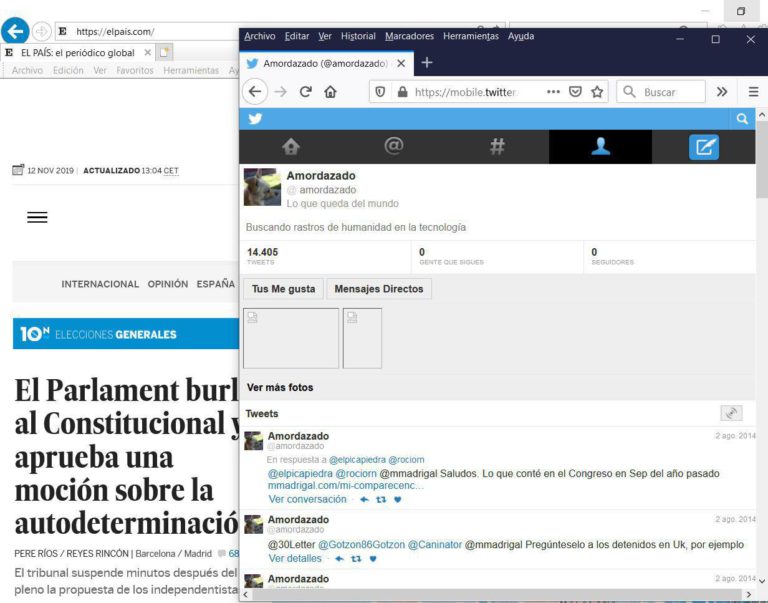Image resolution: width=768 pixels, height=603 pixels.
Task: Open the Firefox hamburger menu
Action: pos(753,92)
